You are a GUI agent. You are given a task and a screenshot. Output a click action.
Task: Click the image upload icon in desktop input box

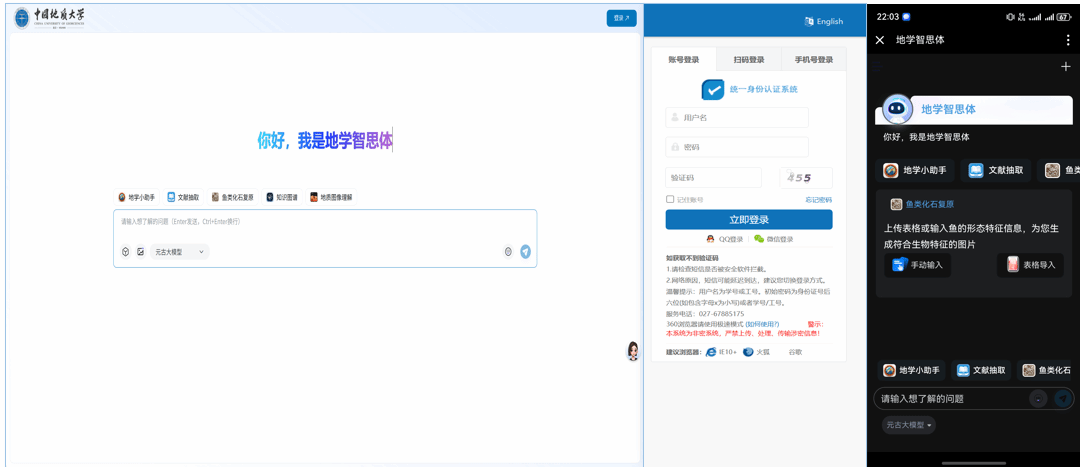click(x=141, y=252)
